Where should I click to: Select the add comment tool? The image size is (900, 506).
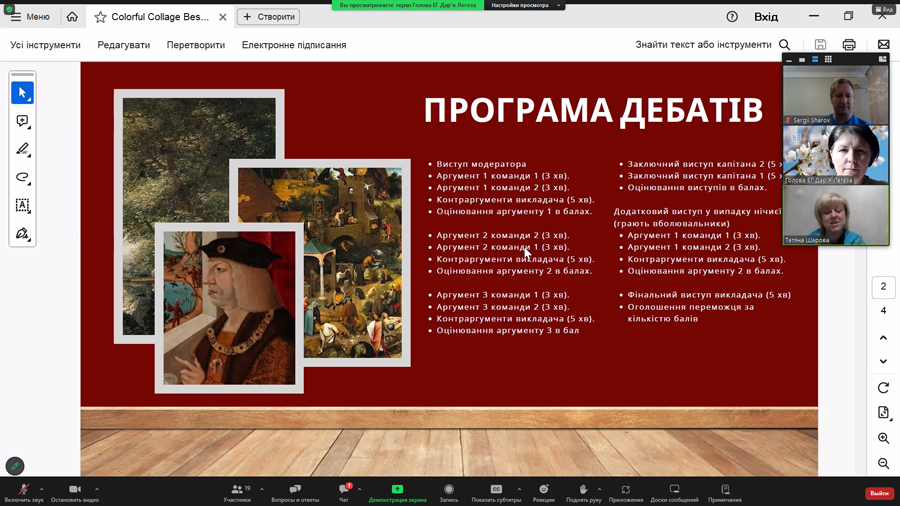click(x=22, y=121)
